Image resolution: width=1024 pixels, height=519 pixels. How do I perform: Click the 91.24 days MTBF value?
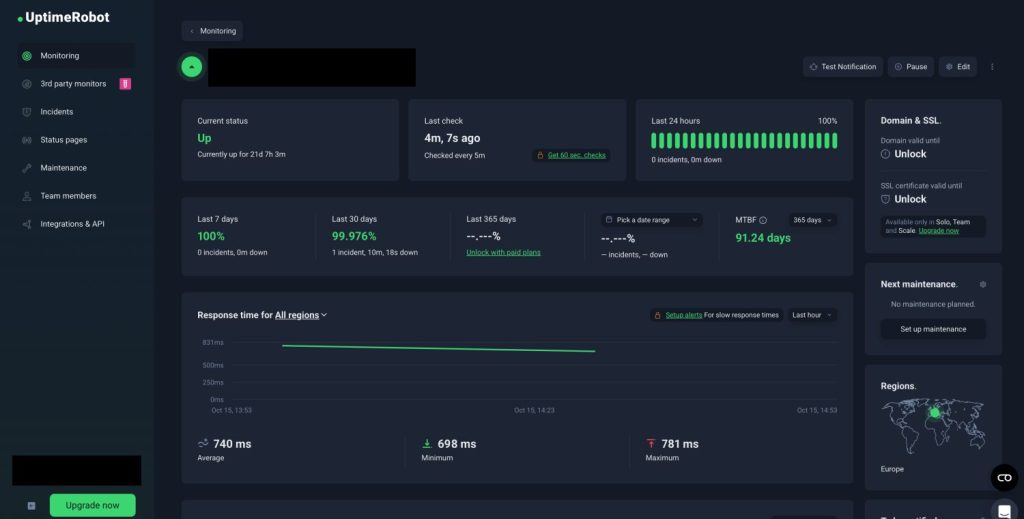click(x=763, y=238)
